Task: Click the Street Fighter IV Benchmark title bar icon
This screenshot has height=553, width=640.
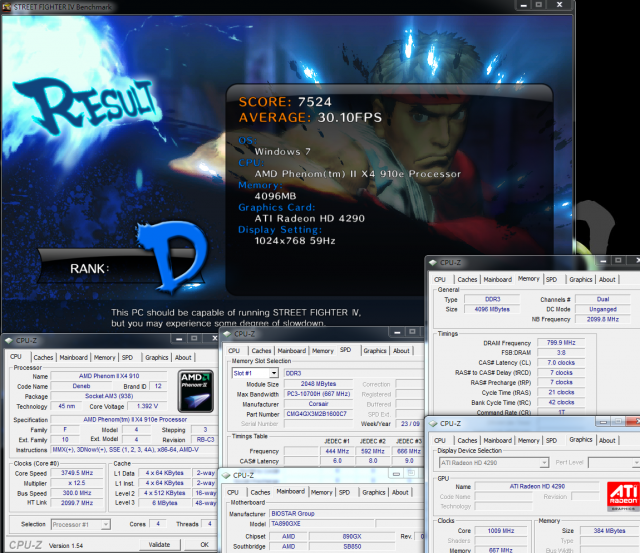Action: [x=7, y=7]
